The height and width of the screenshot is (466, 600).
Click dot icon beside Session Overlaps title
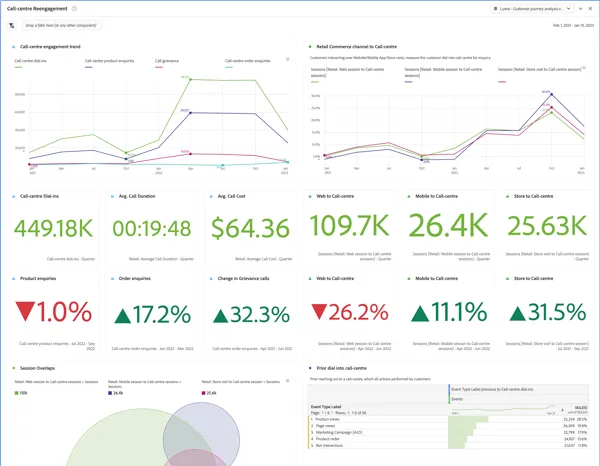pos(14,368)
